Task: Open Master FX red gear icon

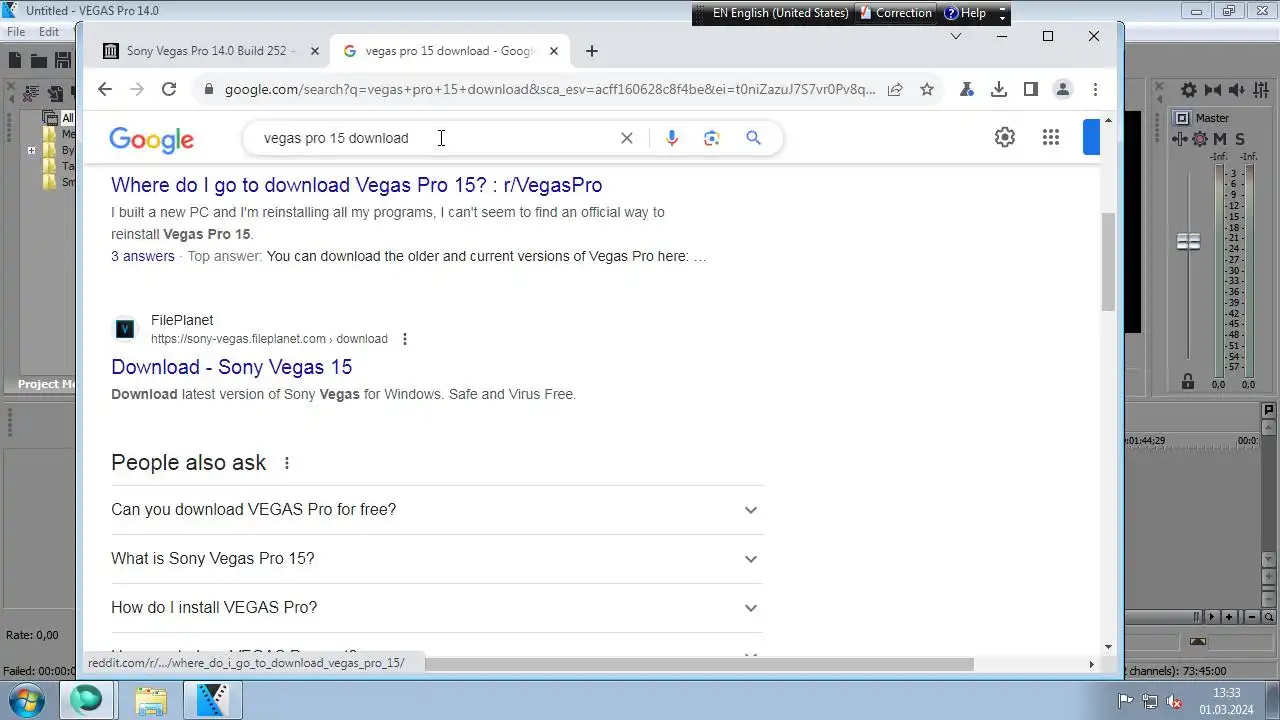Action: coord(1200,139)
